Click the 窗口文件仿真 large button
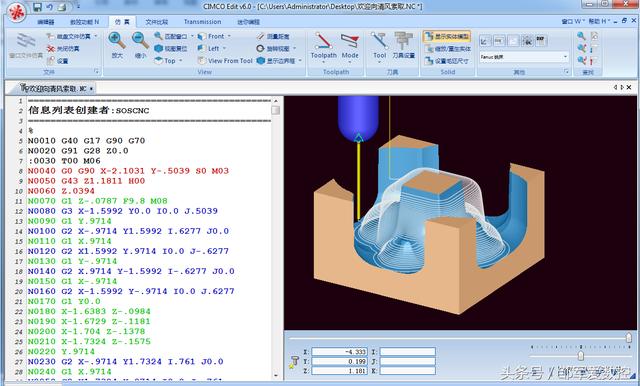 pos(26,46)
